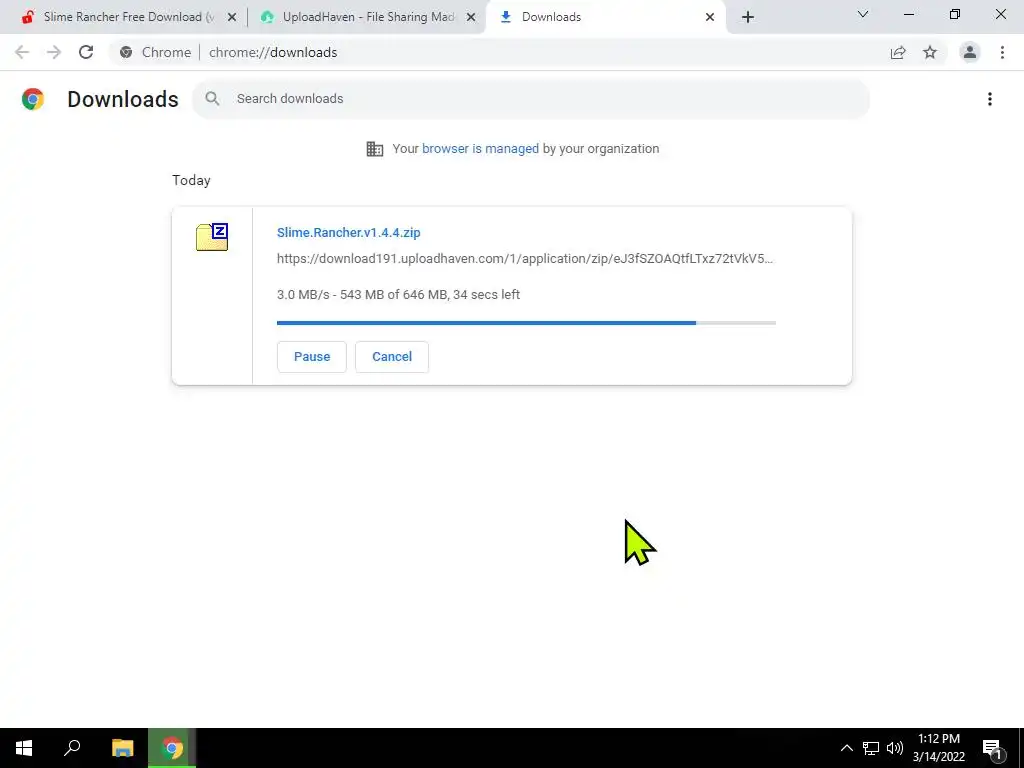The width and height of the screenshot is (1024, 768).
Task: Share this page icon in address bar
Action: coord(898,52)
